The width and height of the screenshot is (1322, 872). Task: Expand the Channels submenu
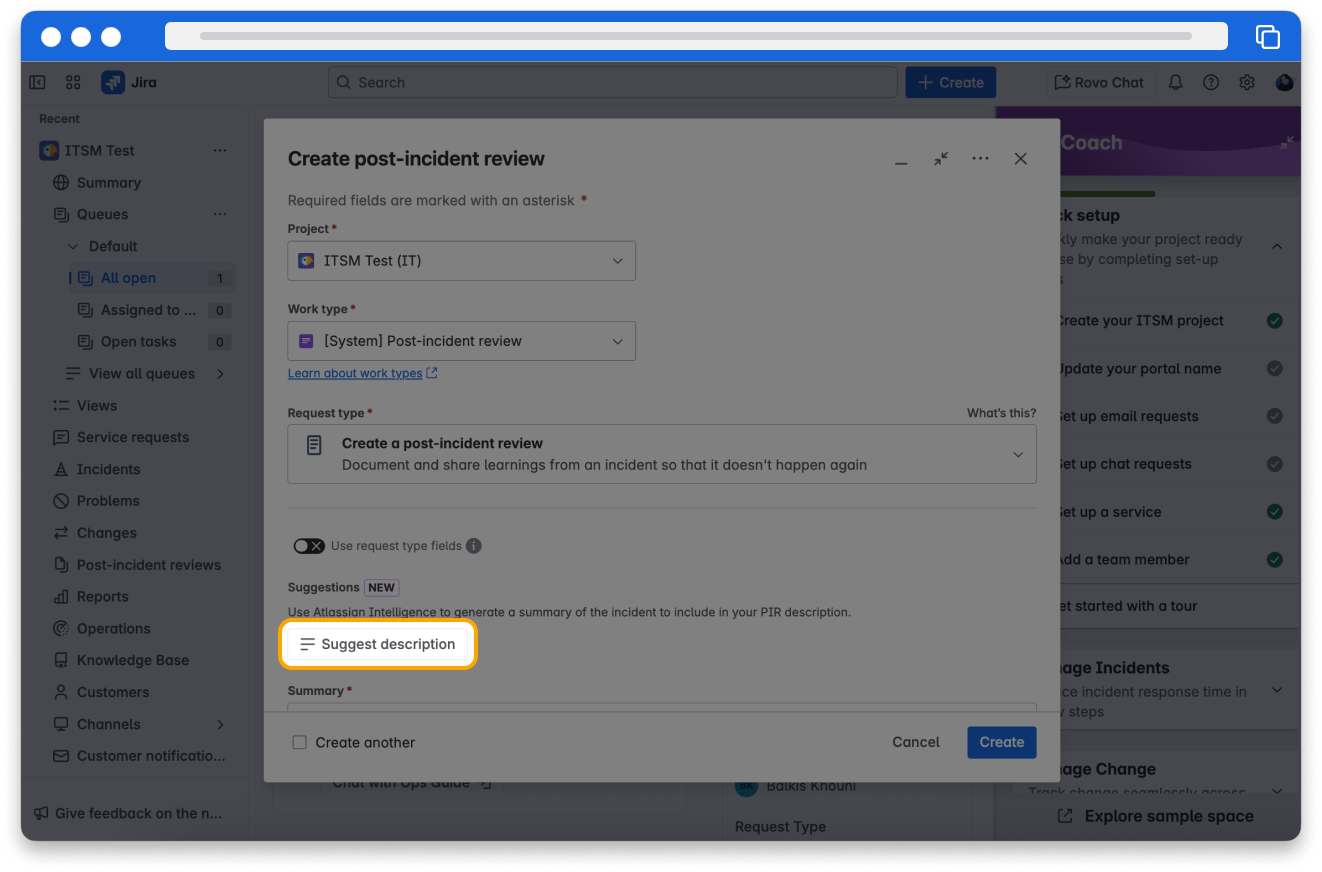pyautogui.click(x=220, y=724)
